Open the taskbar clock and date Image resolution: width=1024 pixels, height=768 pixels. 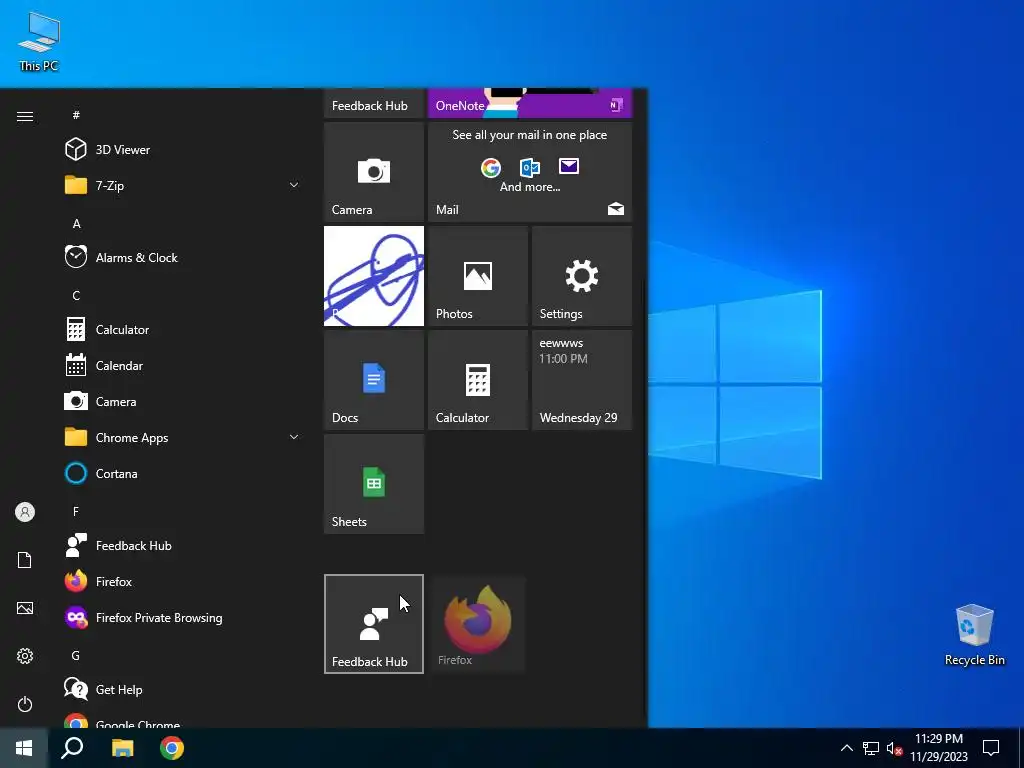(939, 748)
